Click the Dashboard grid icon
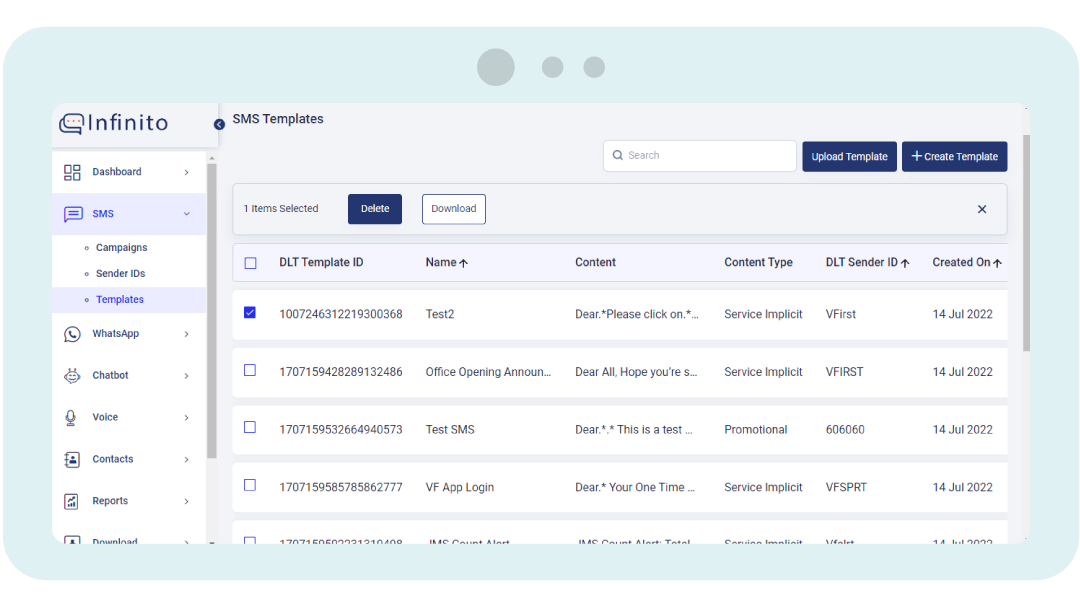The width and height of the screenshot is (1080, 609). pos(72,172)
